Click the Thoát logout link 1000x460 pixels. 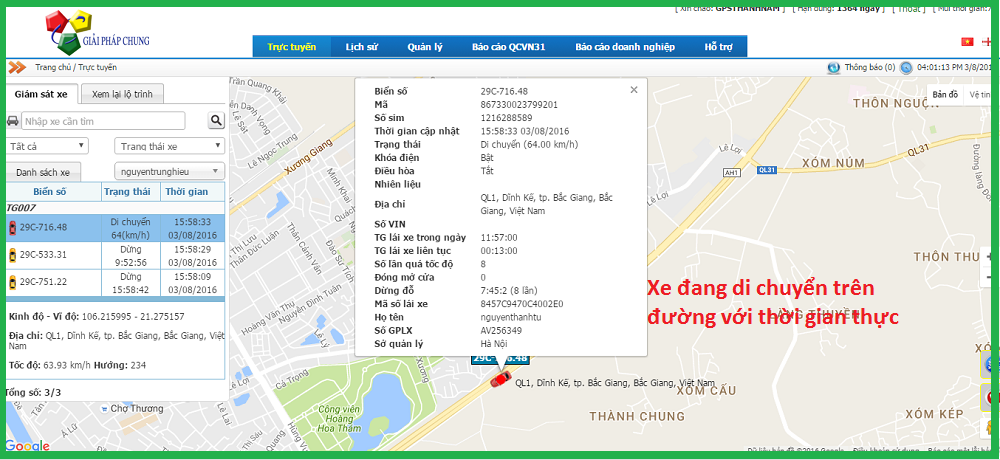point(909,8)
